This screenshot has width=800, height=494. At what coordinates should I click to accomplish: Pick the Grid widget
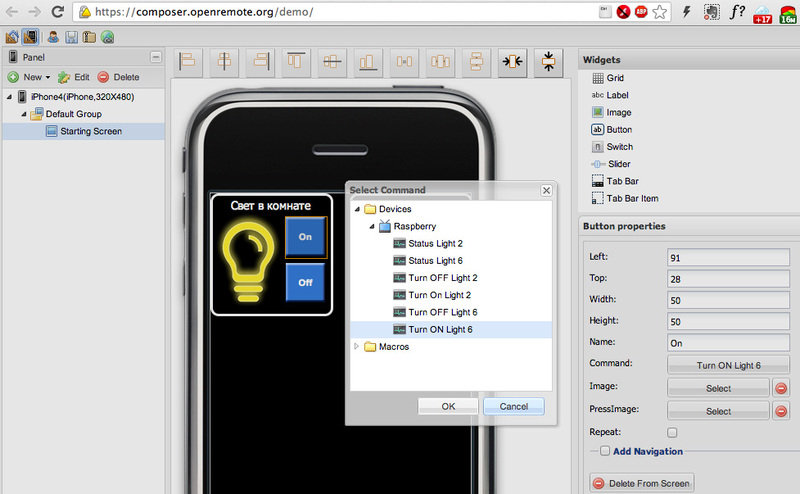pos(608,78)
